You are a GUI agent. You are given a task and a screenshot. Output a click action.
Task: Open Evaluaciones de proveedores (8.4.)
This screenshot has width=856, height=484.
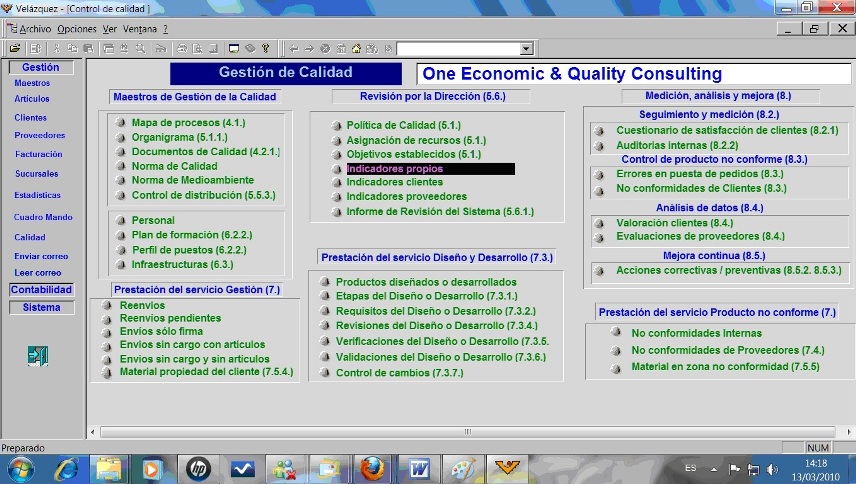(x=700, y=236)
